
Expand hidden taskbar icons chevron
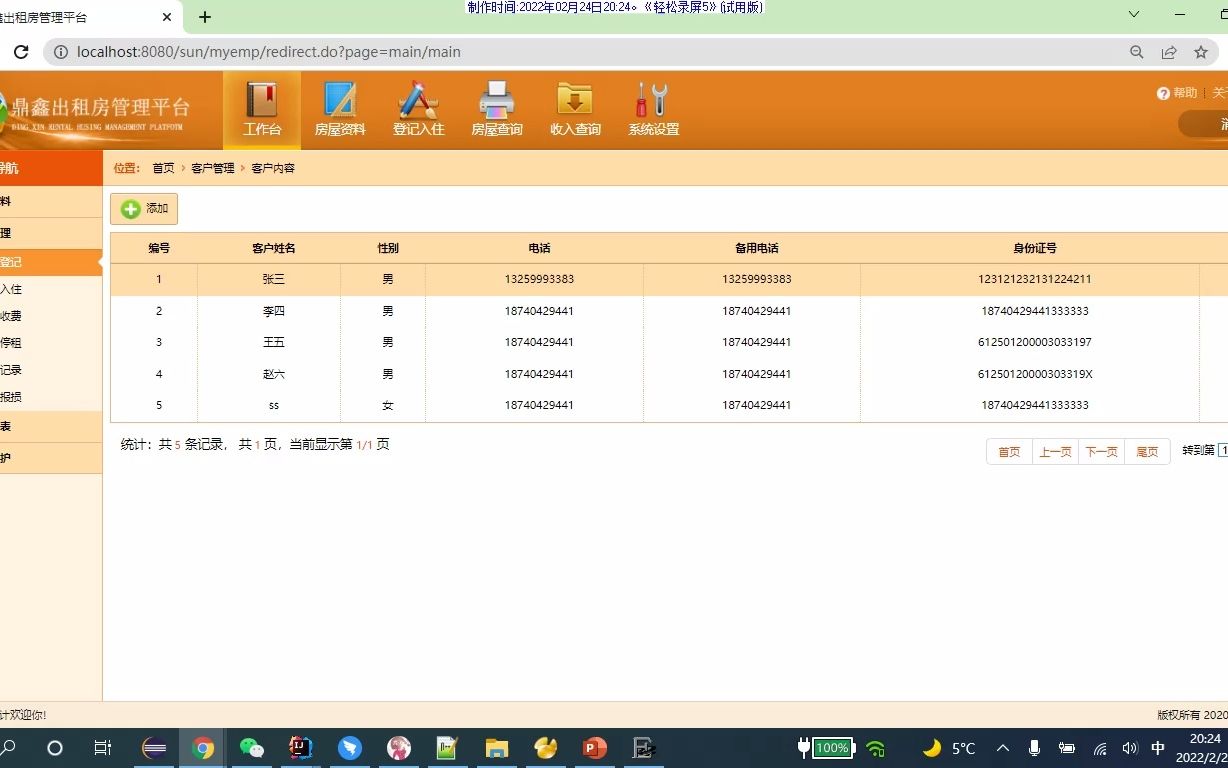(1002, 747)
